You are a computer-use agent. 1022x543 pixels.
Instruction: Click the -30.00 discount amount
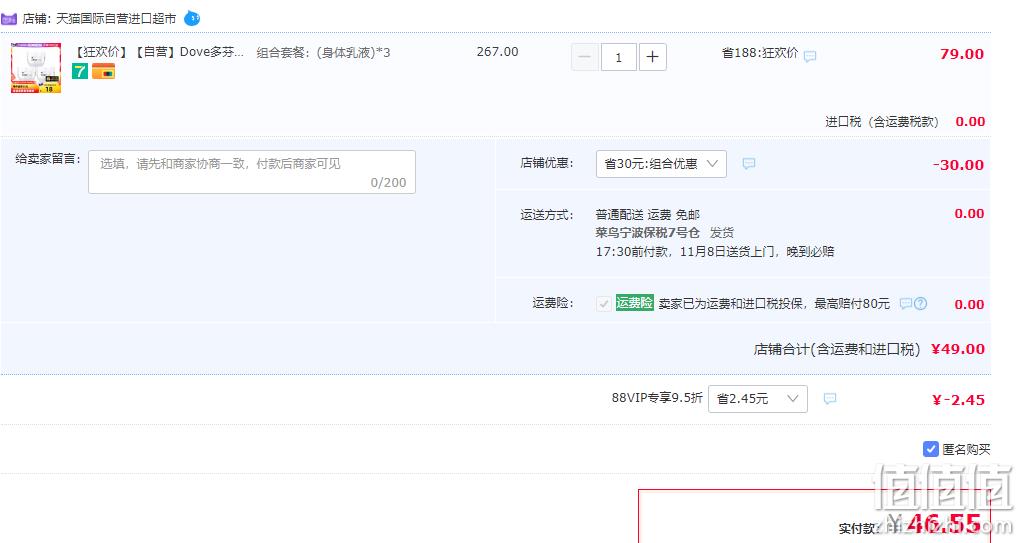tap(957, 165)
